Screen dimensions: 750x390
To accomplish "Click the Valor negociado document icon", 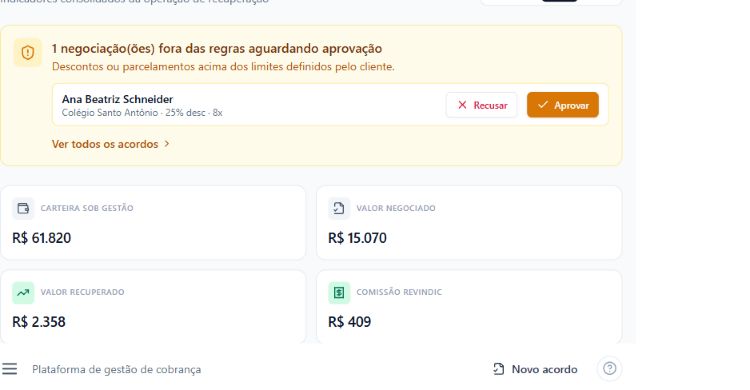I will click(339, 208).
